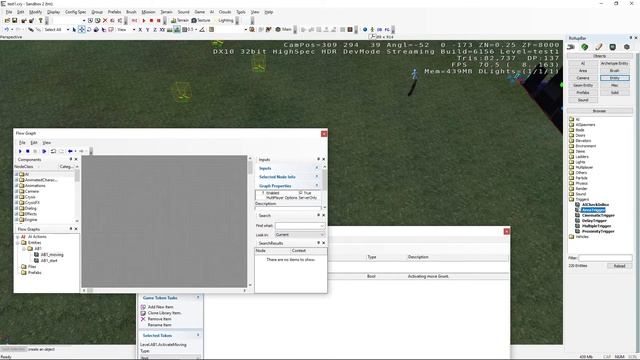Open the terrain tab icon in RollupBar

[x=585, y=47]
